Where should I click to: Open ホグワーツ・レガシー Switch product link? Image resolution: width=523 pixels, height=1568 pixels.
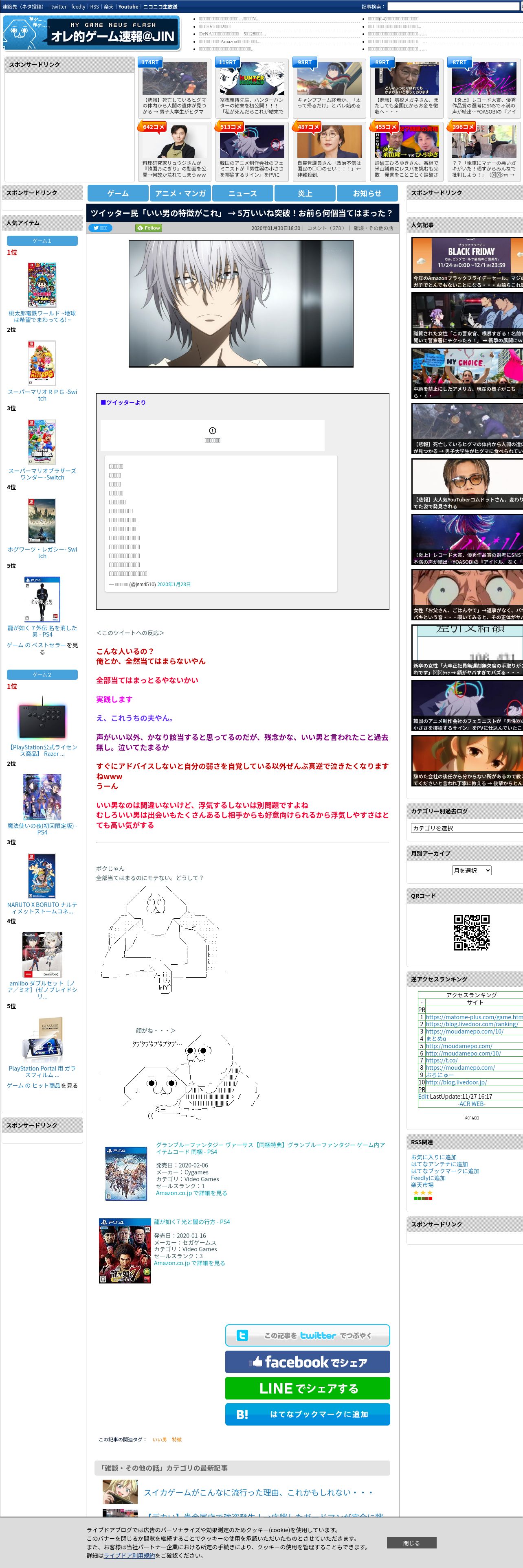[42, 553]
